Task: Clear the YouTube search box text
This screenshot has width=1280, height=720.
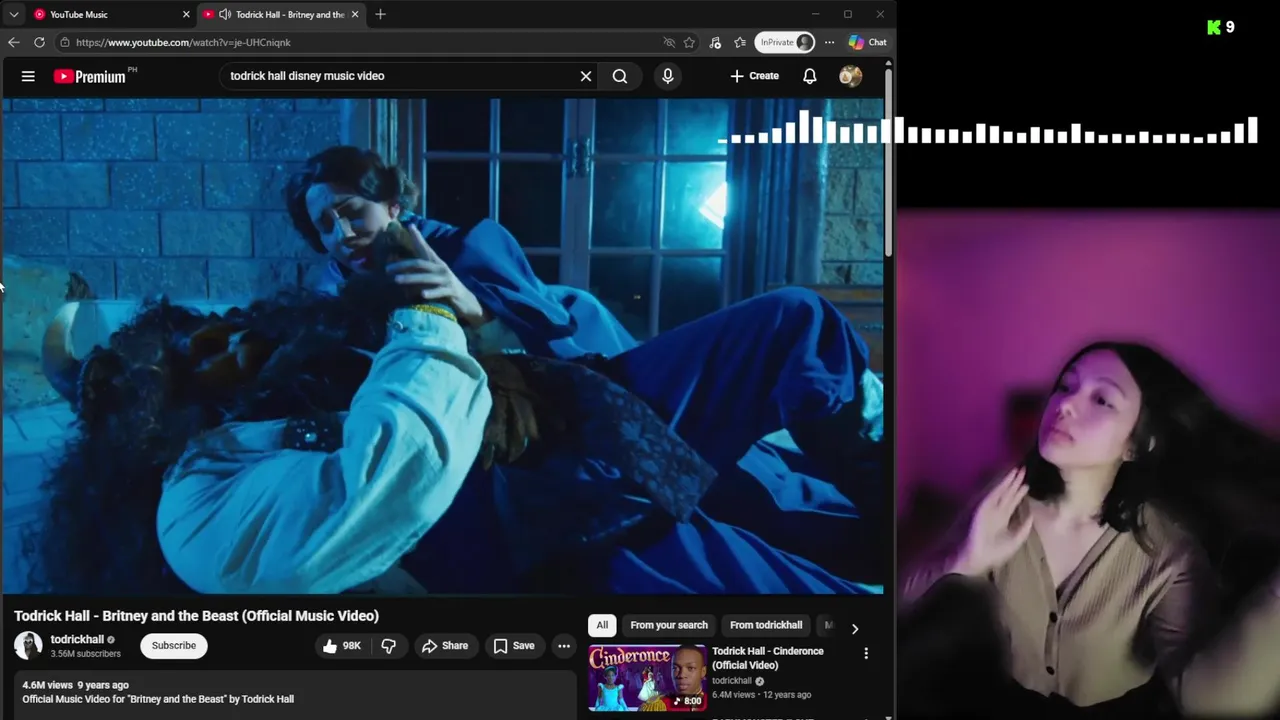Action: click(586, 76)
